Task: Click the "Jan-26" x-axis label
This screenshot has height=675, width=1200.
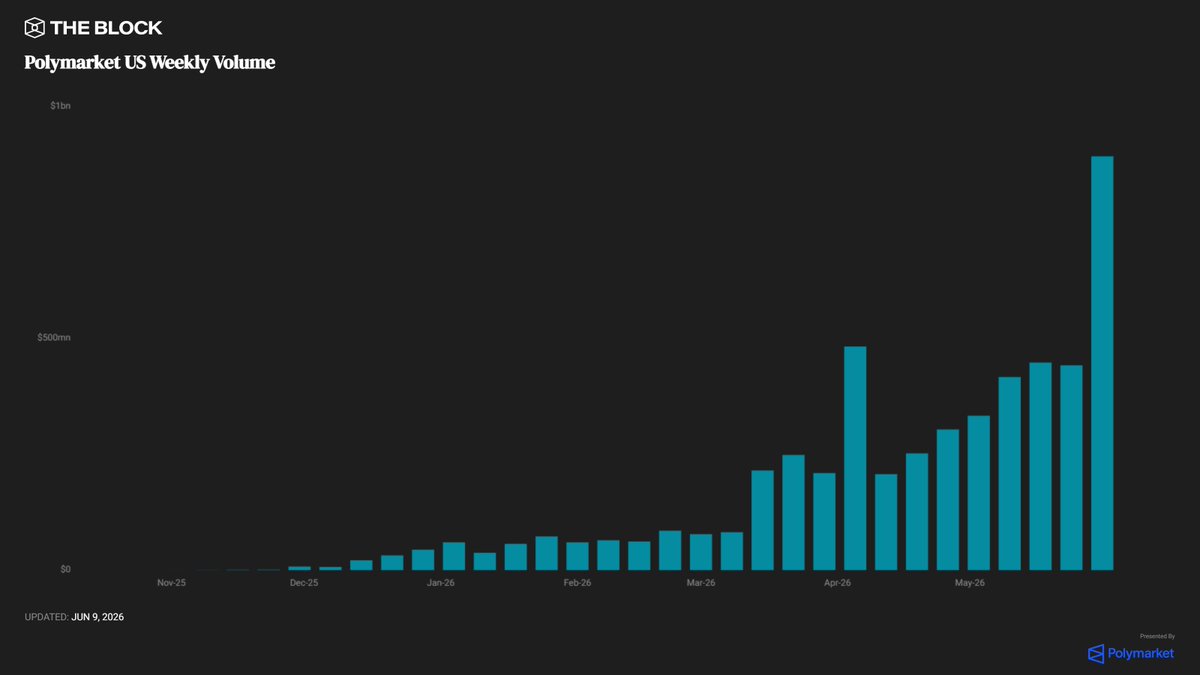Action: coord(441,582)
